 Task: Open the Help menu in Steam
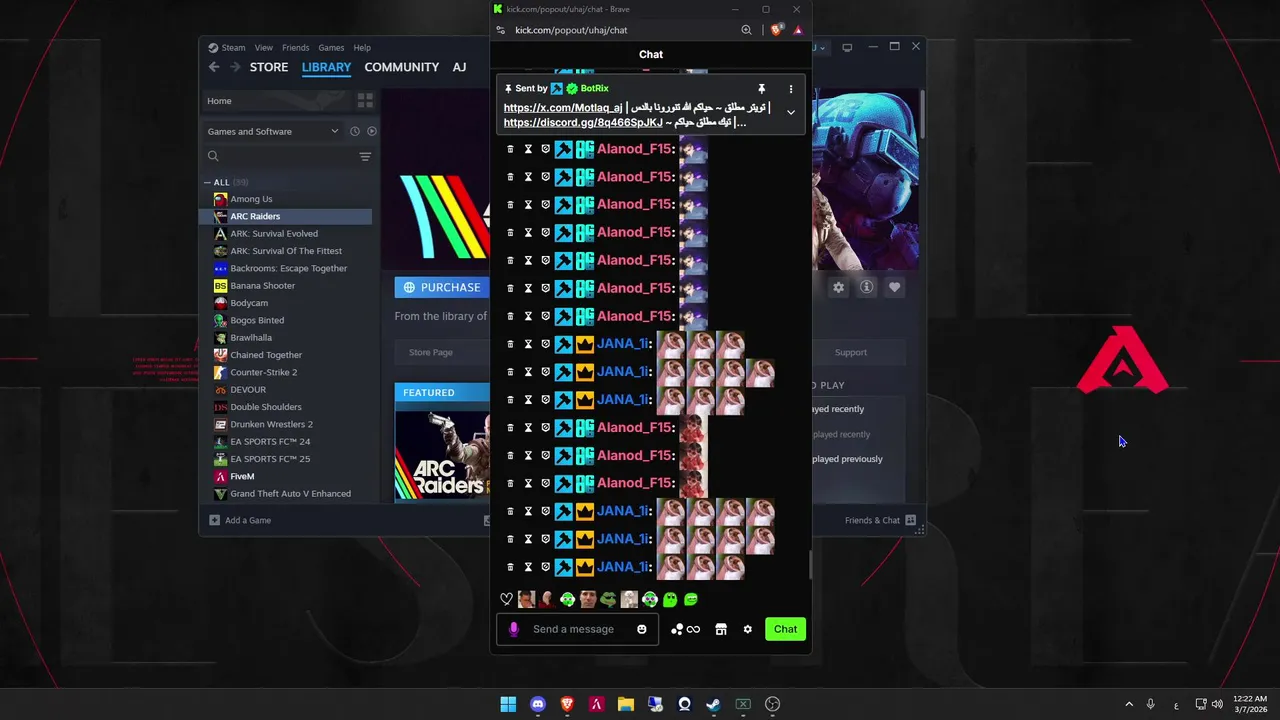[362, 47]
